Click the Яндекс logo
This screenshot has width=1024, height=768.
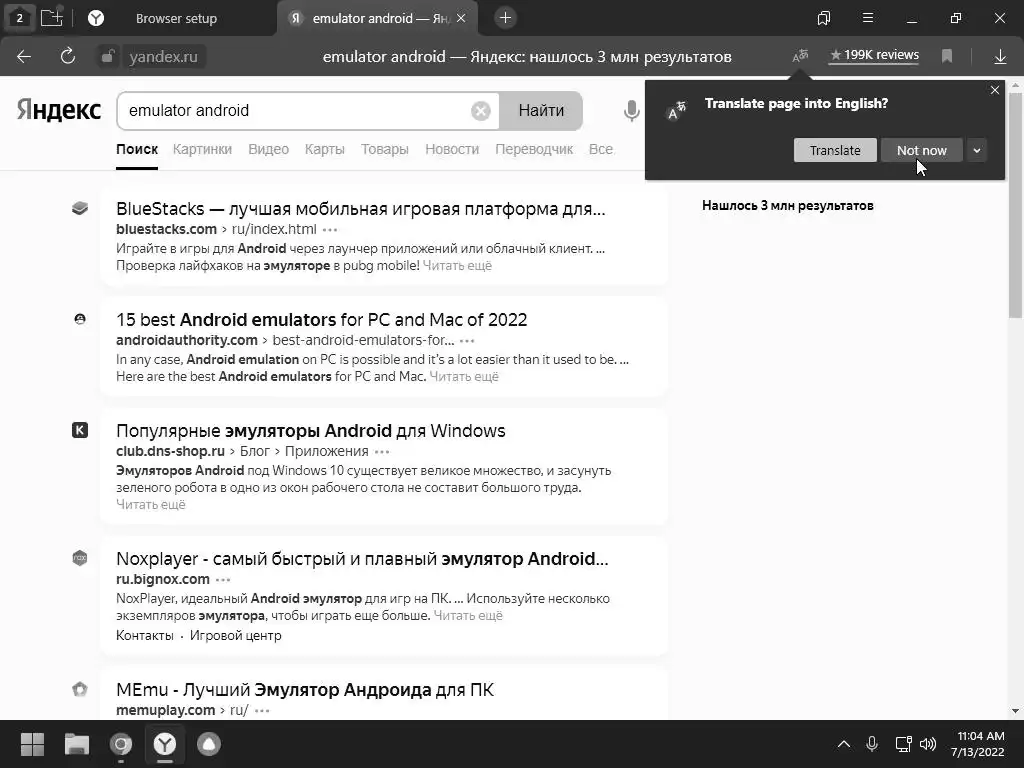(59, 110)
